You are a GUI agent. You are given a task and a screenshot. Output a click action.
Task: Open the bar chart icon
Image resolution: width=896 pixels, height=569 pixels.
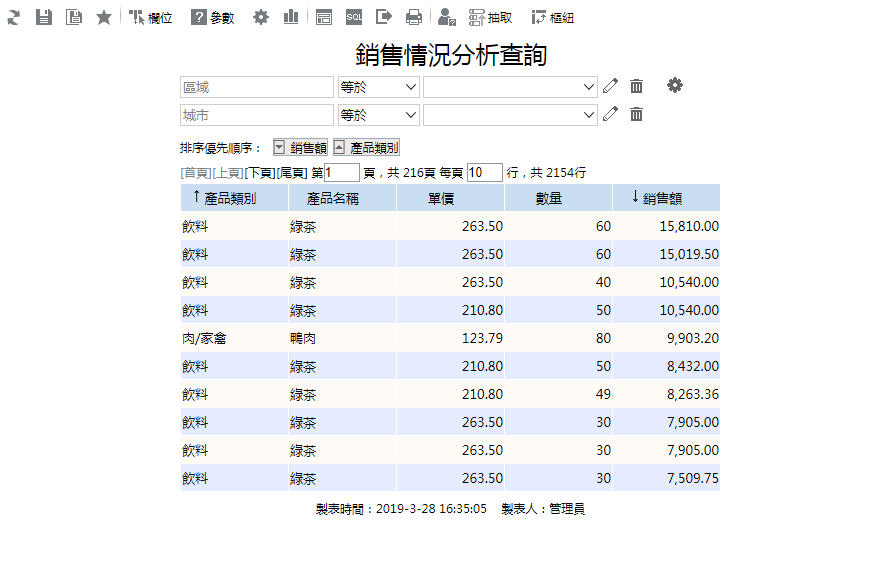click(290, 17)
